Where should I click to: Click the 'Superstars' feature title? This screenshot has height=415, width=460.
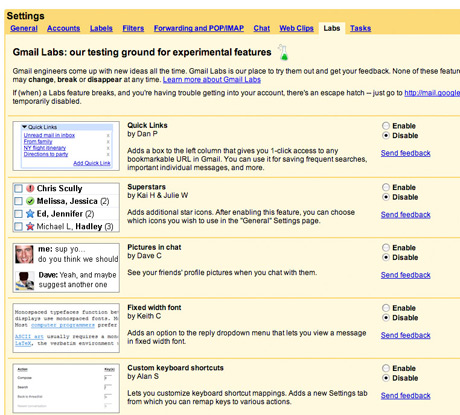[146, 187]
